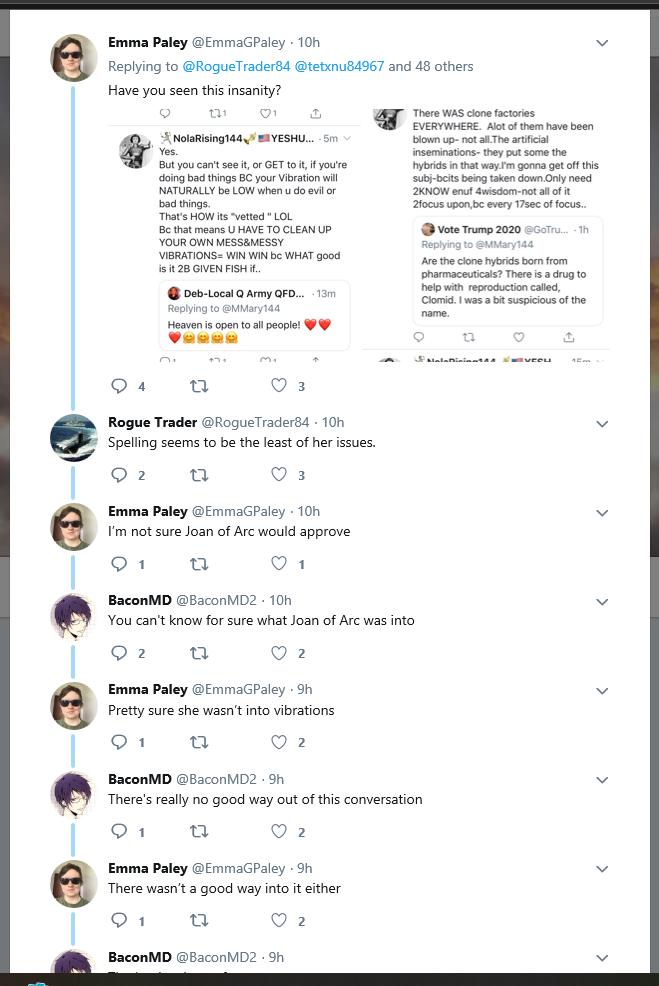Retweet BaconMD's "no good way out" tweet
The image size is (659, 986).
click(x=199, y=831)
